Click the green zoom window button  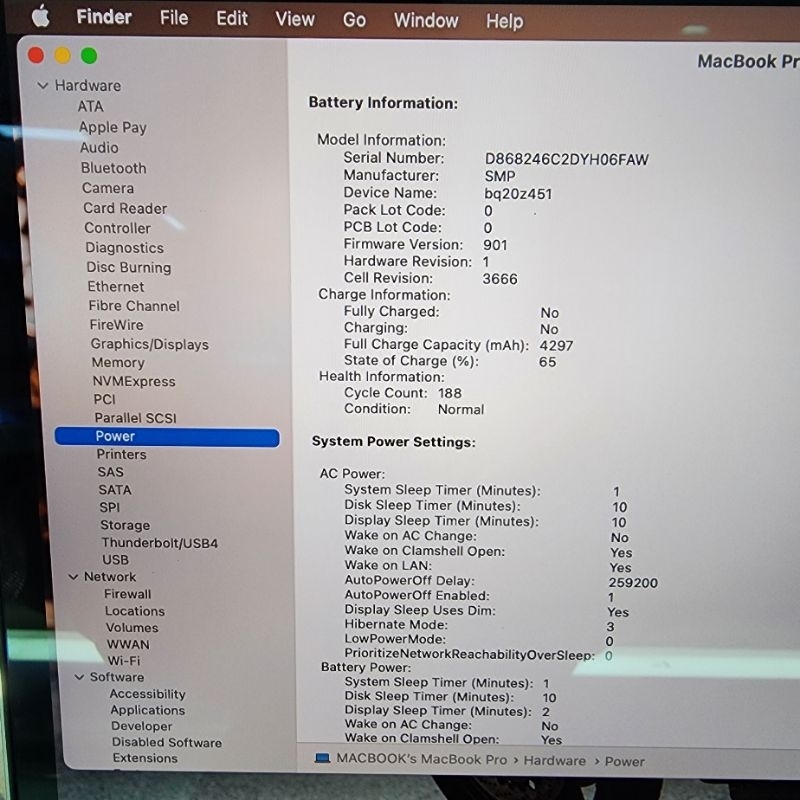coord(89,56)
